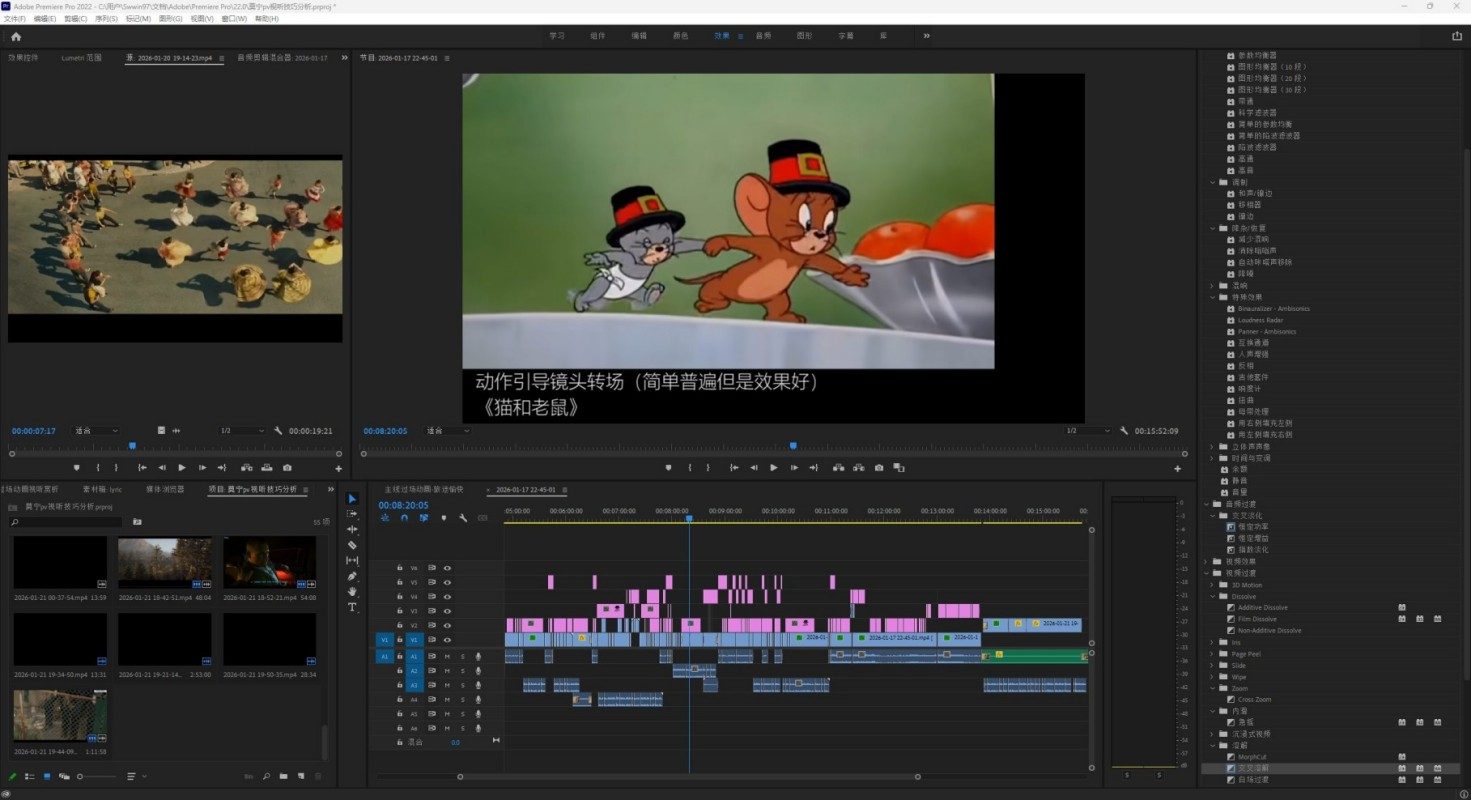This screenshot has height=800, width=1471.
Task: Open the Quick Export share icon
Action: tap(1456, 36)
